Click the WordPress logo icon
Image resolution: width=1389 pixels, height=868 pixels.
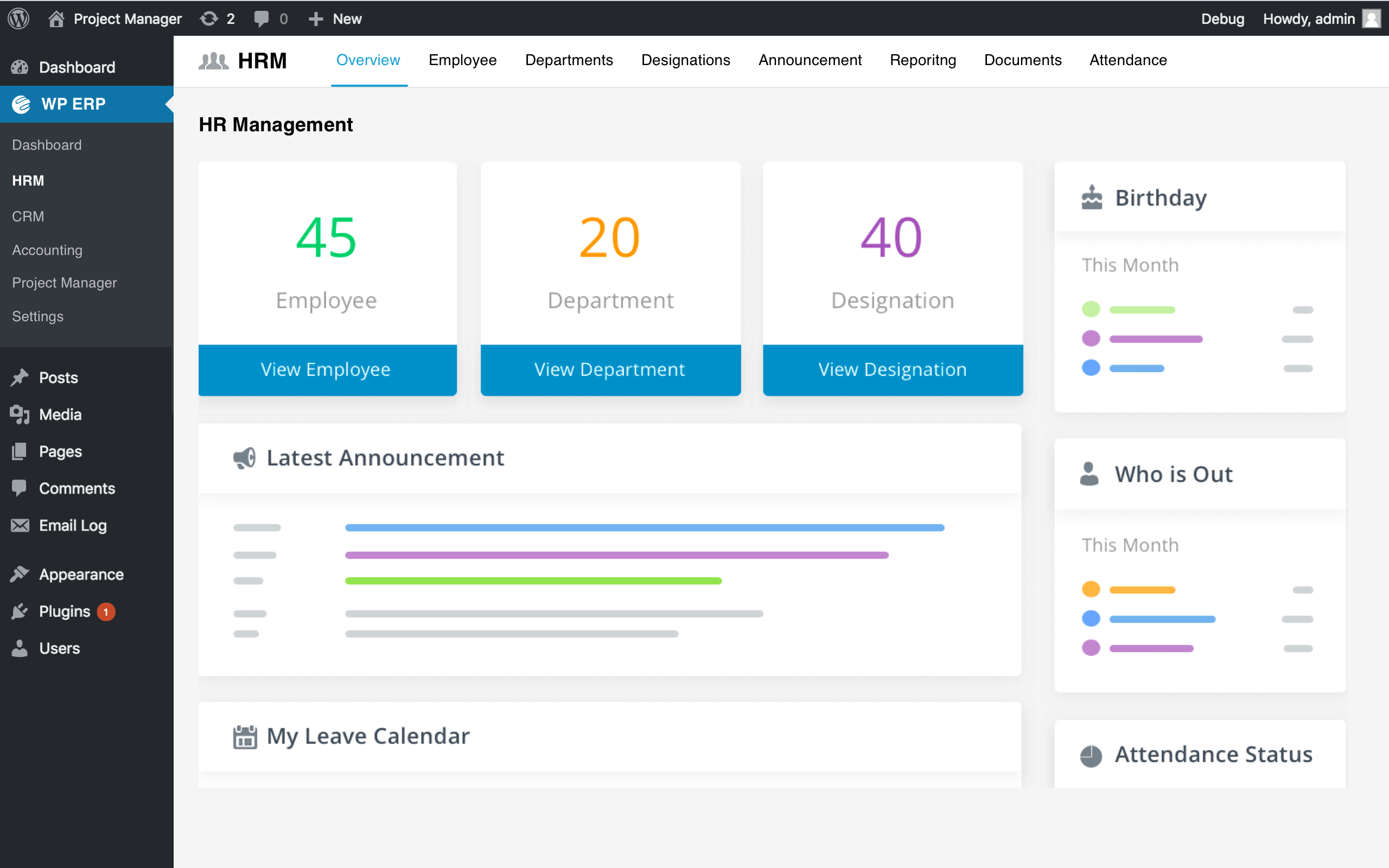(18, 18)
